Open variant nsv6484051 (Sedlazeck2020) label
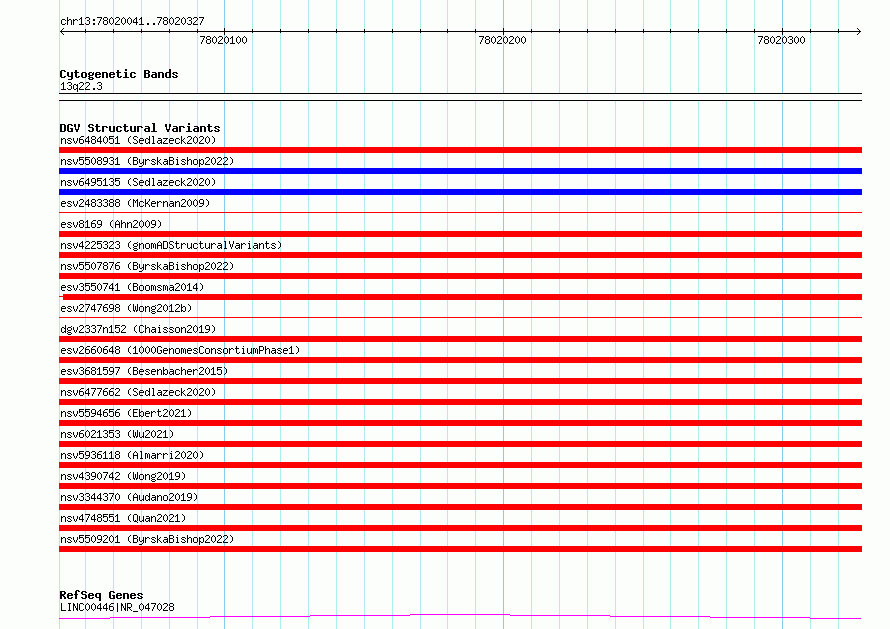 pos(138,140)
